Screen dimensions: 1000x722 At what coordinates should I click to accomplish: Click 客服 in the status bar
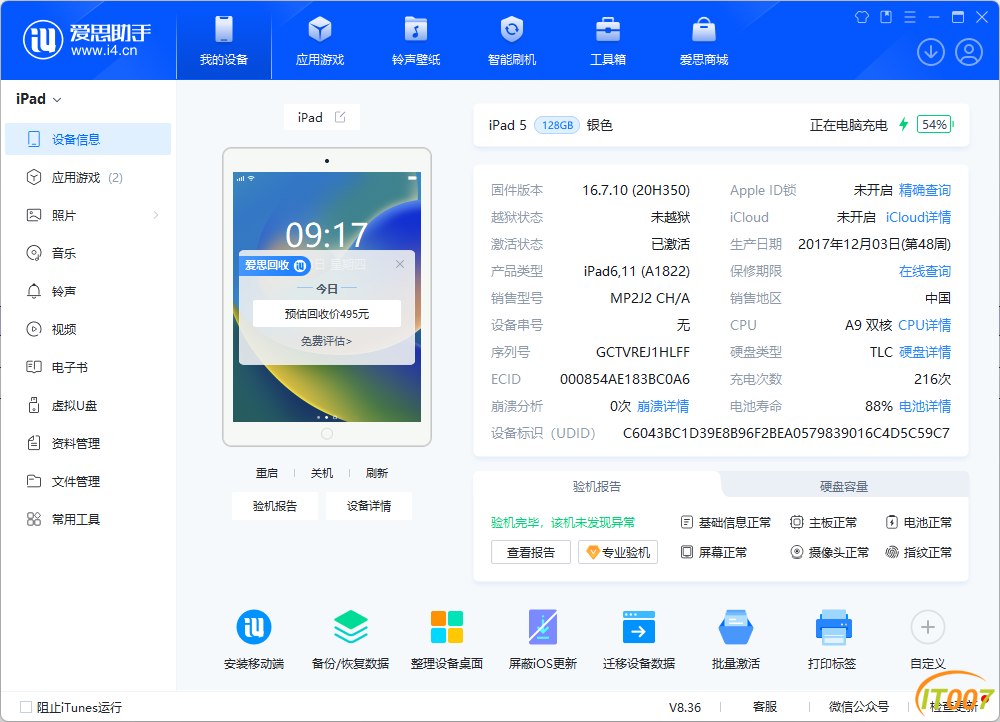[x=765, y=707]
